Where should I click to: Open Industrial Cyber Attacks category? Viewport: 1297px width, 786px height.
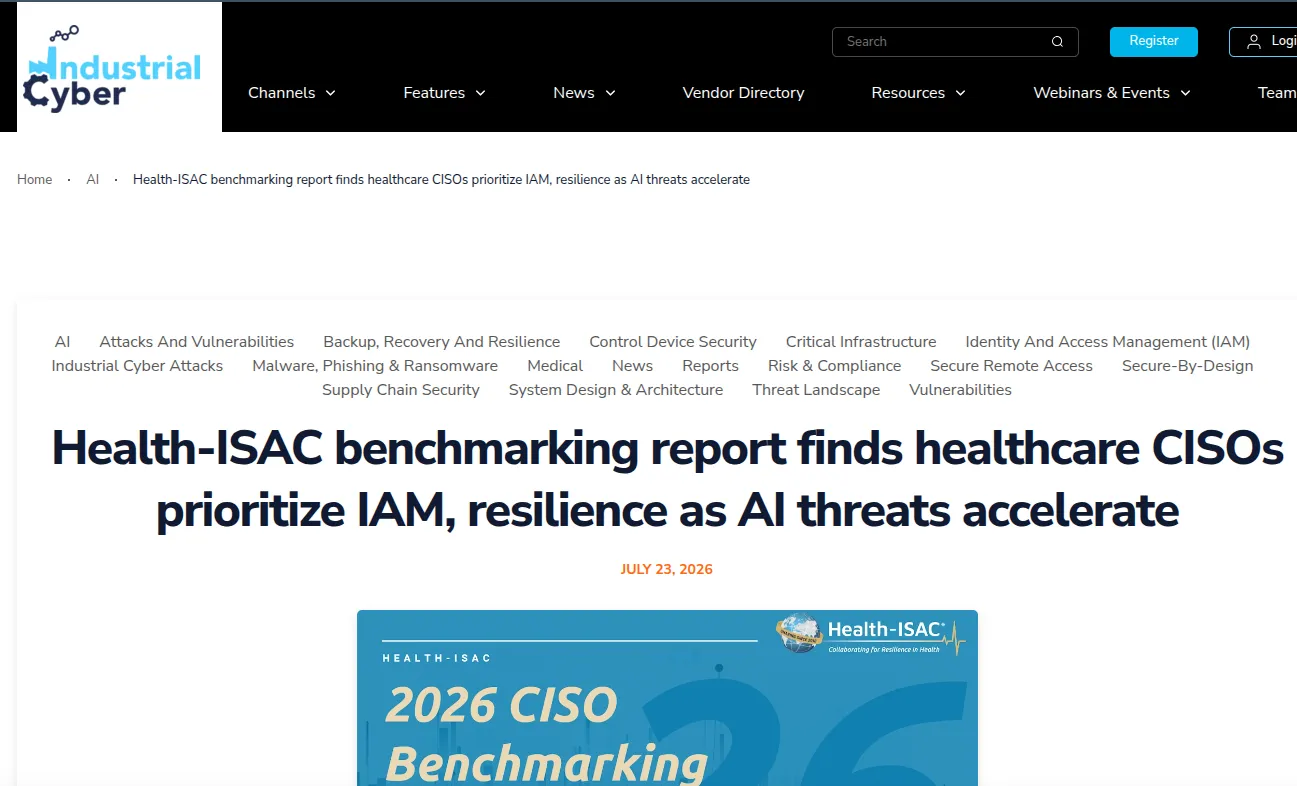pos(137,366)
